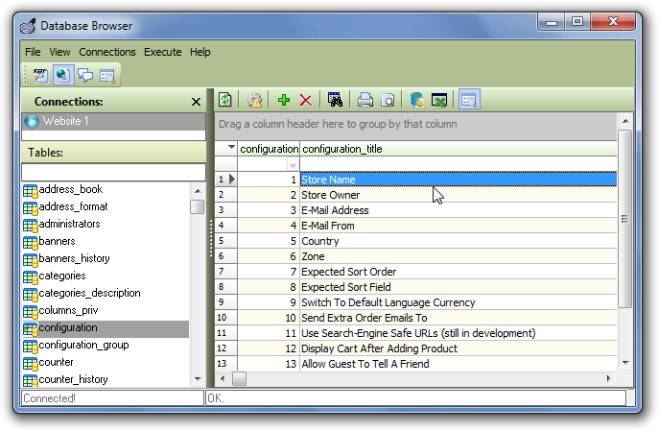Click the globe connections icon in toolbar
660x432 pixels.
pos(63,74)
